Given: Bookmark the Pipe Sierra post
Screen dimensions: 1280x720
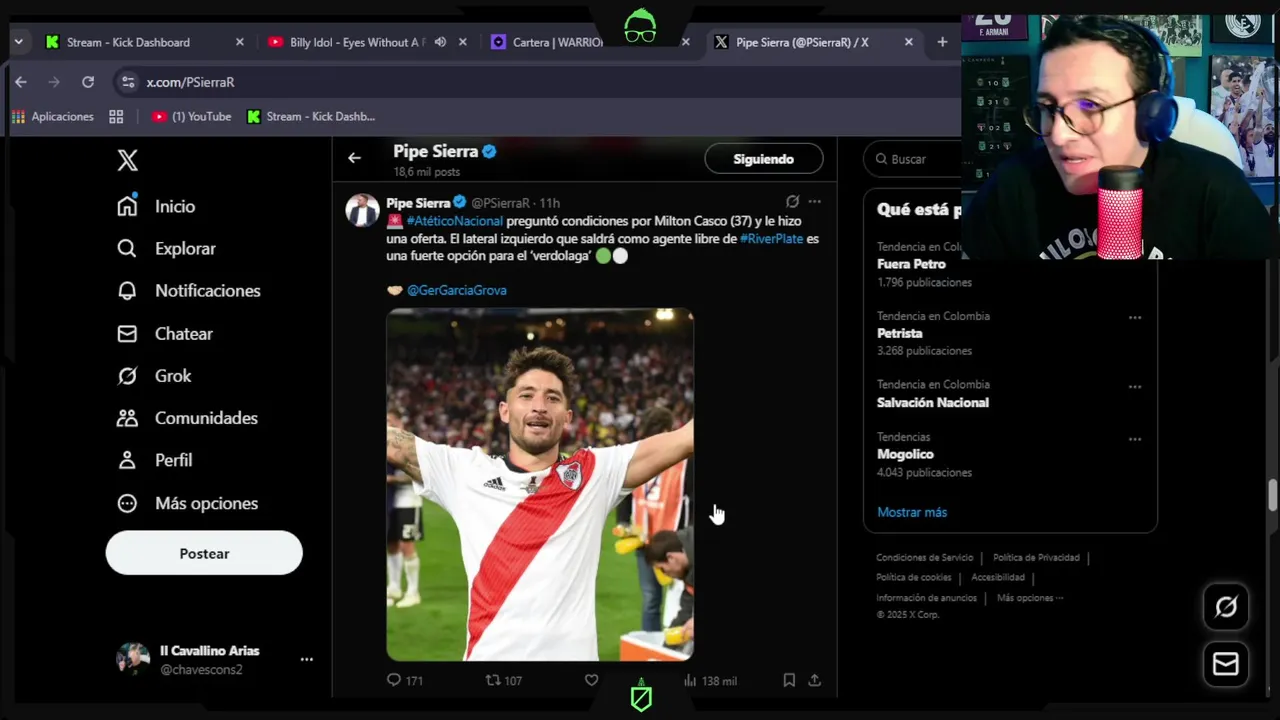Looking at the screenshot, I should click(x=789, y=680).
